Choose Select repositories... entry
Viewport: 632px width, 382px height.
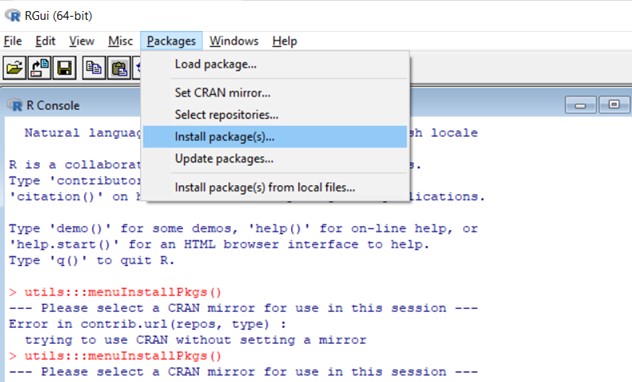[275, 115]
